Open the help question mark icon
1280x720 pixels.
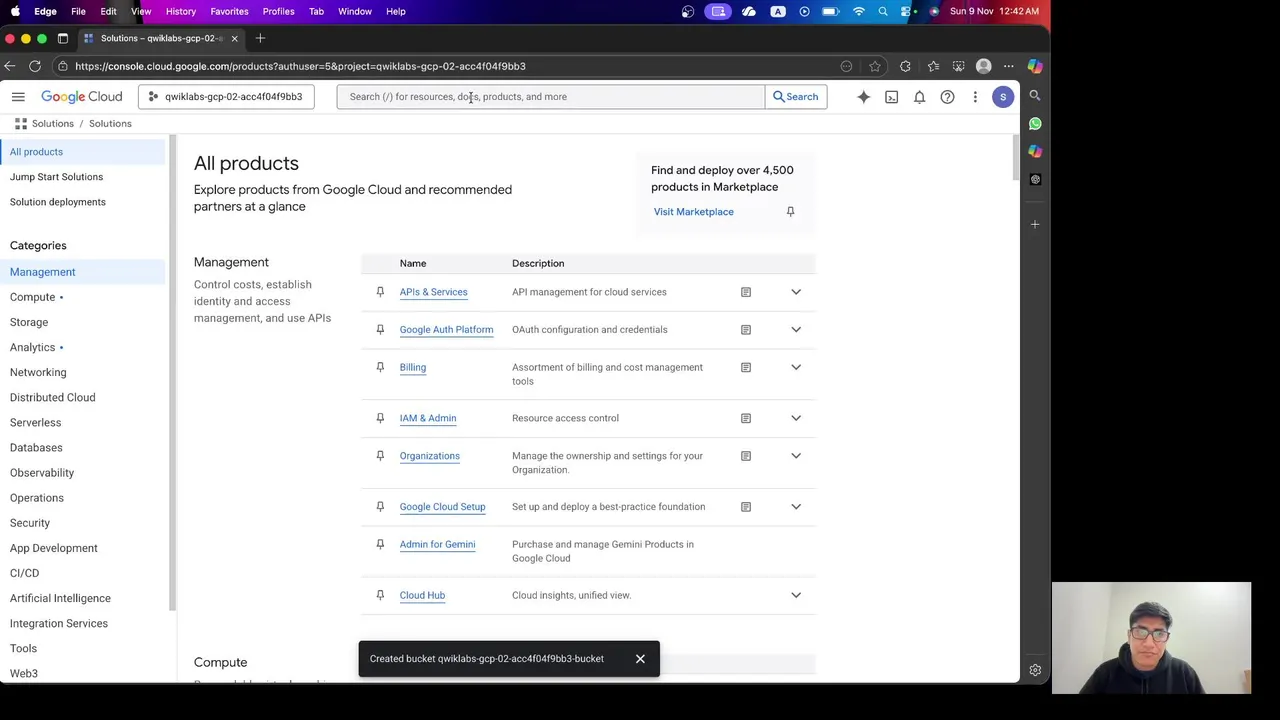tap(947, 97)
